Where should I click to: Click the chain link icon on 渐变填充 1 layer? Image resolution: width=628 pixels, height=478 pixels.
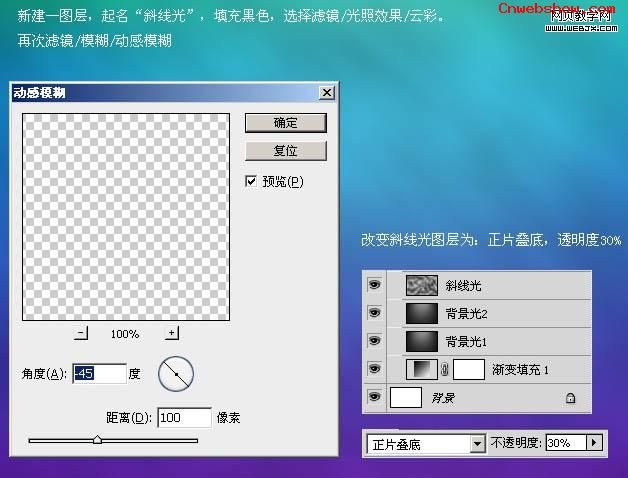pos(444,369)
